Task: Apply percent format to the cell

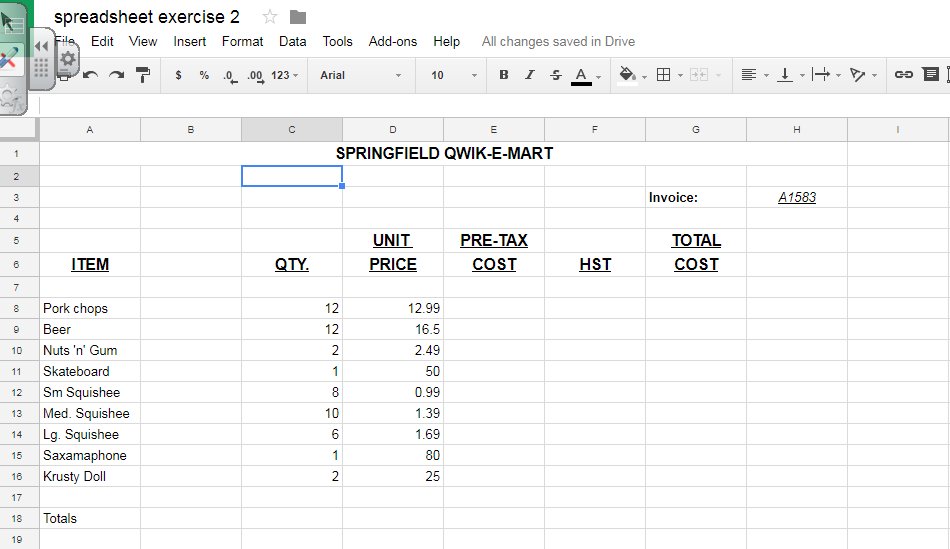Action: pos(204,75)
